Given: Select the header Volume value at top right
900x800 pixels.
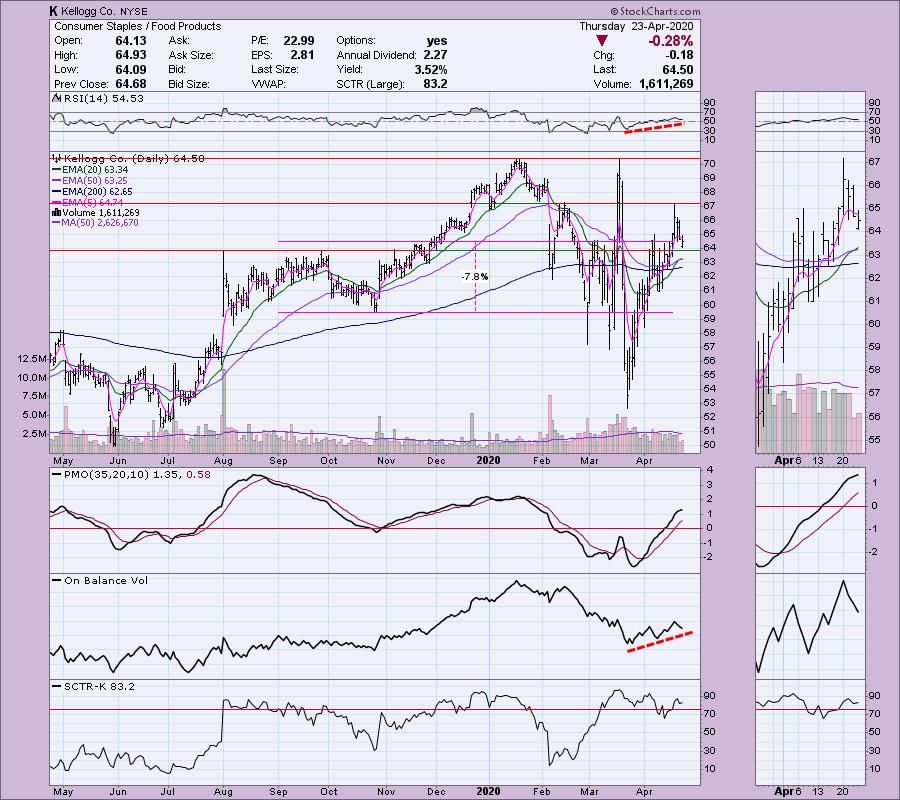Looking at the screenshot, I should [666, 84].
